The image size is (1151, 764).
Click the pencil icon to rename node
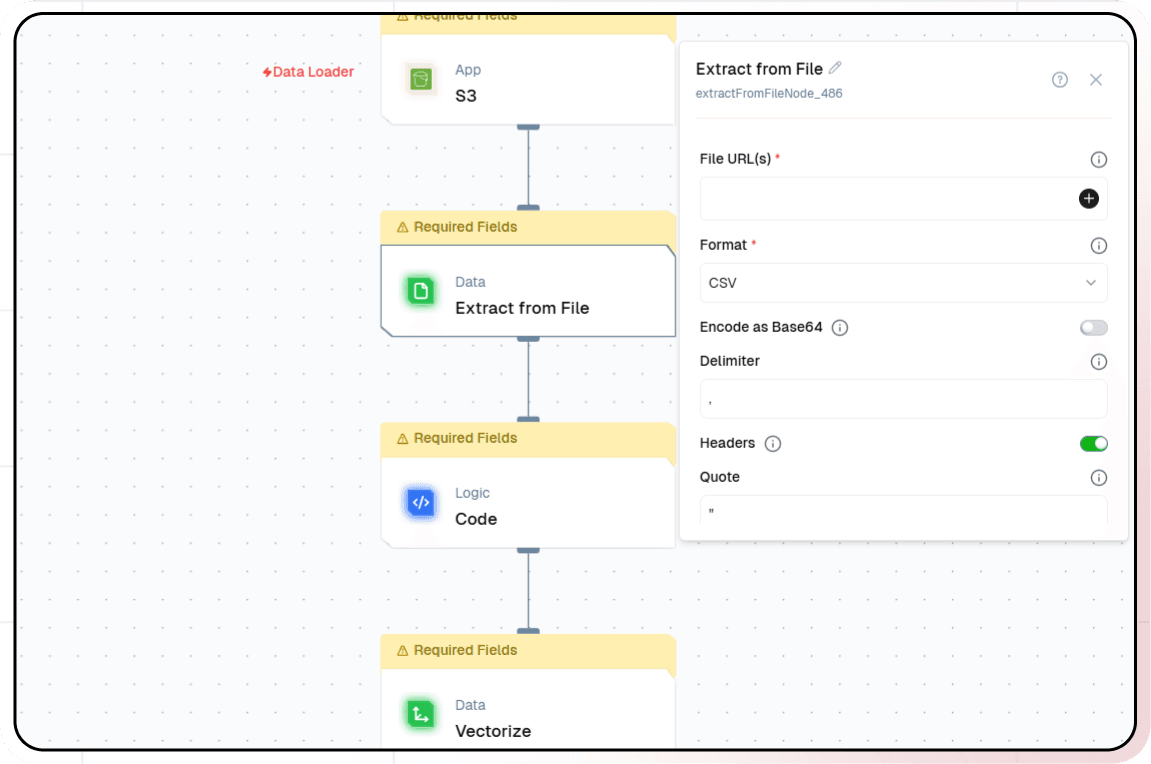pos(835,68)
